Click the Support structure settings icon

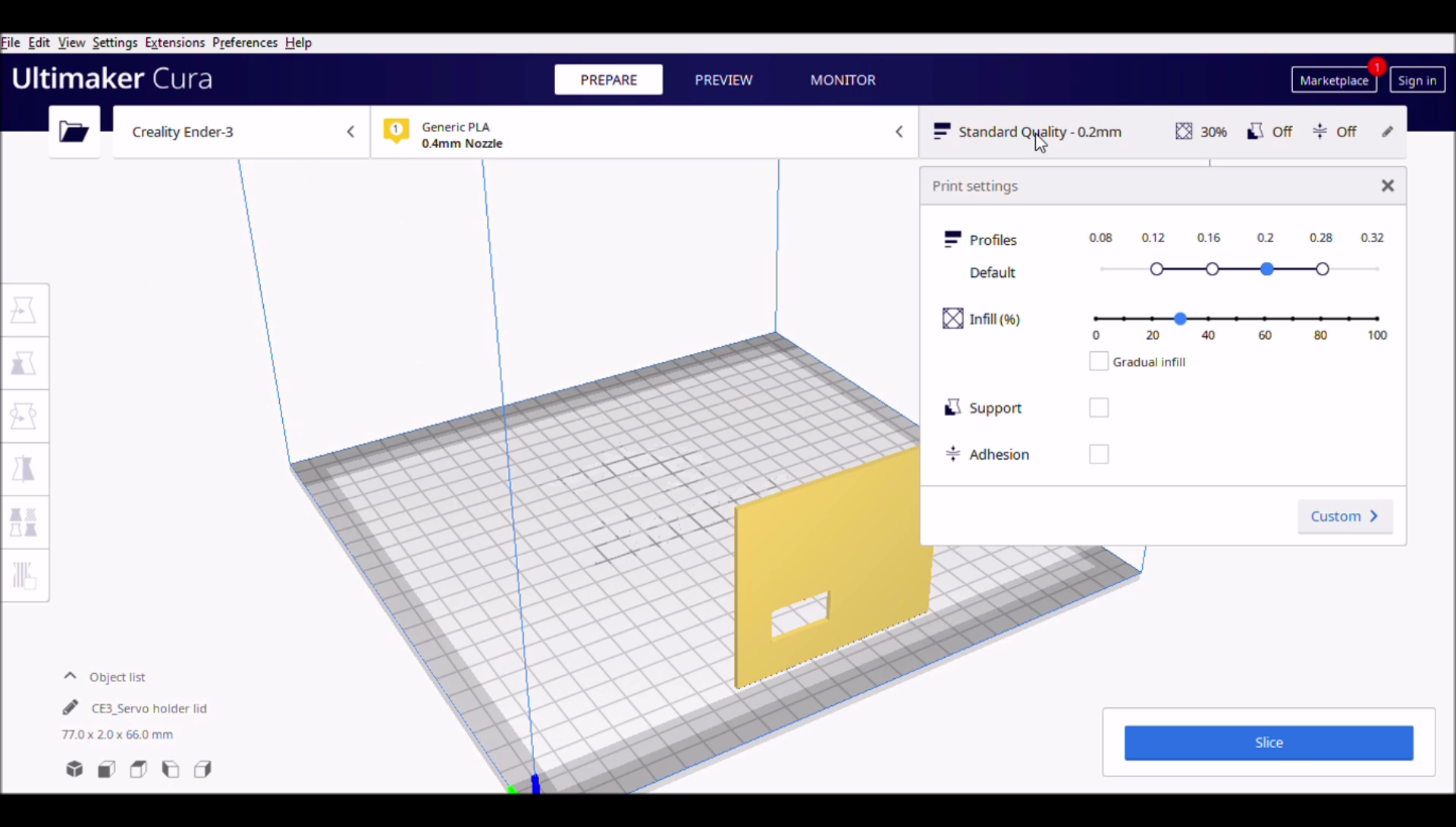point(952,407)
